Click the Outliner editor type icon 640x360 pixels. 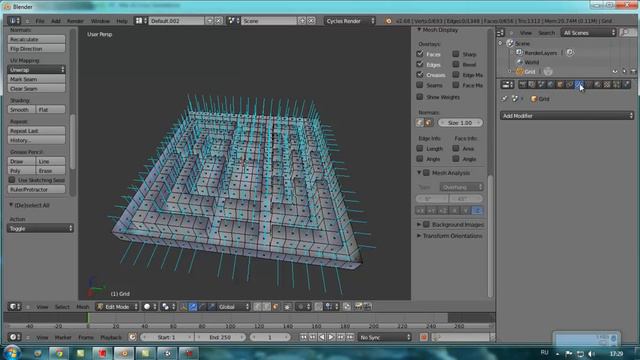(501, 33)
